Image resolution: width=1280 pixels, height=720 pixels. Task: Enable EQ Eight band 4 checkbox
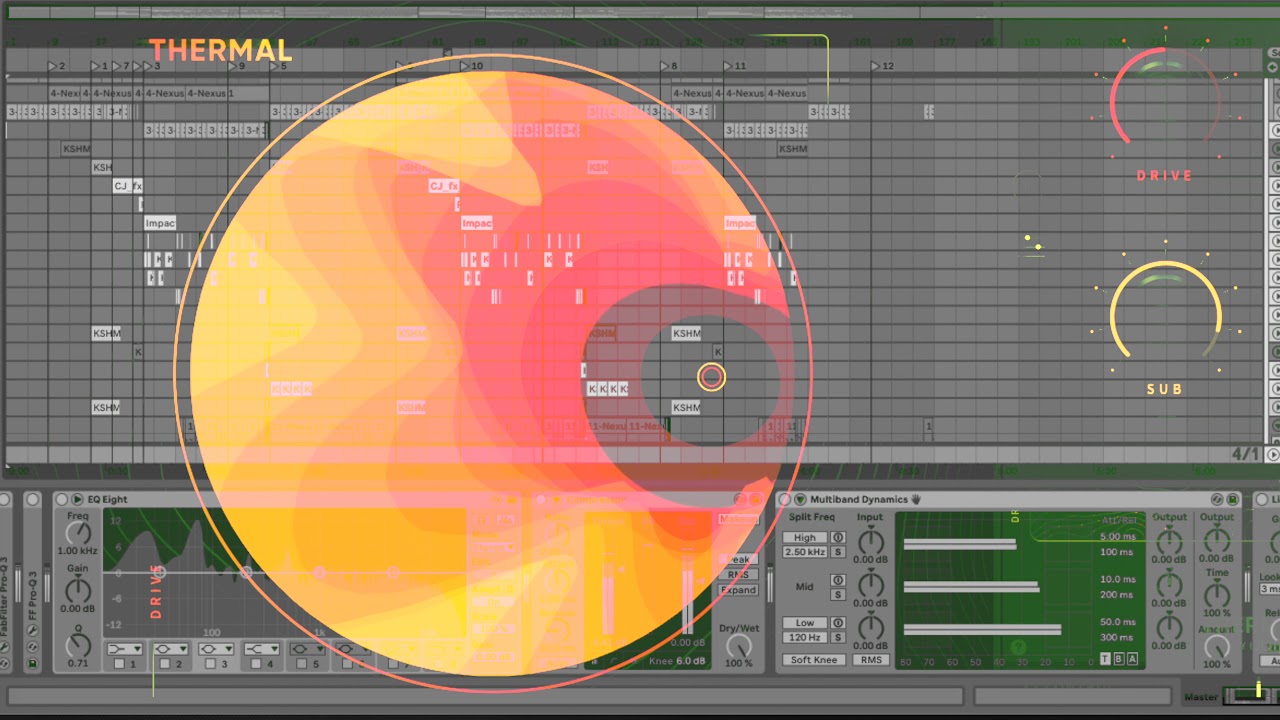click(x=258, y=664)
